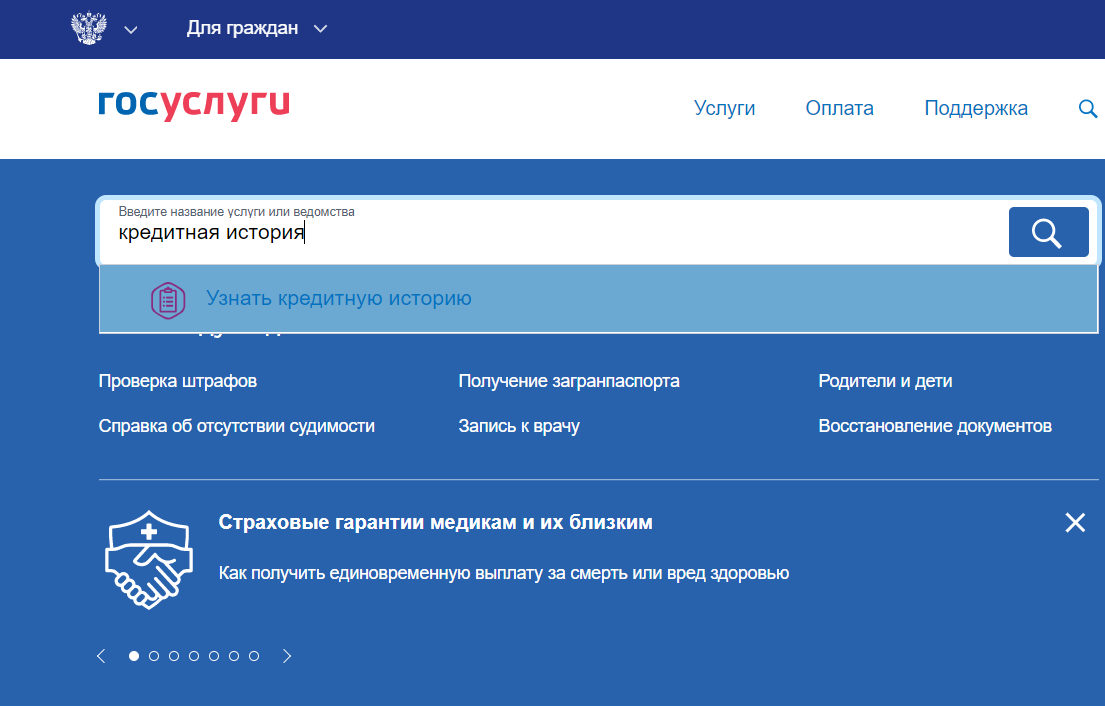The width and height of the screenshot is (1105, 708).
Task: Go to previous banner slide arrow
Action: click(x=101, y=656)
